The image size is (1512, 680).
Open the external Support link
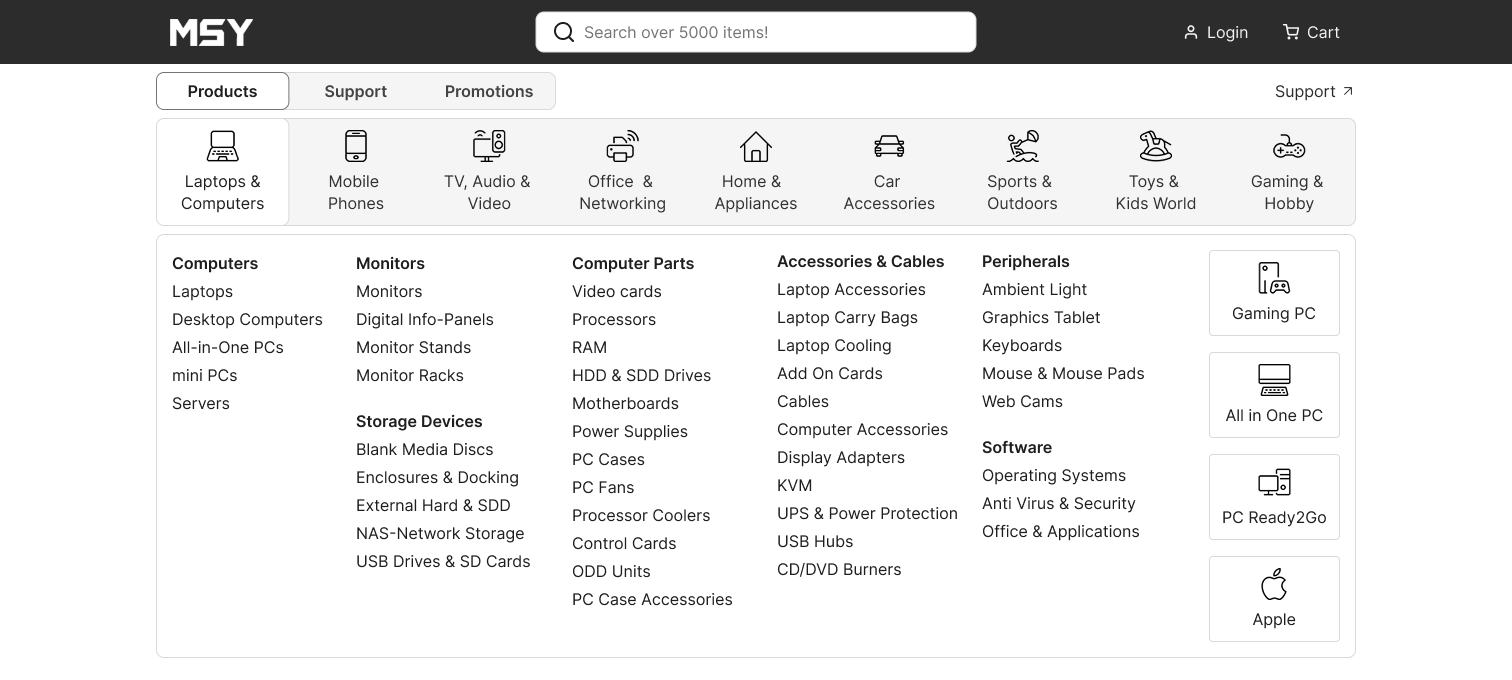pos(1313,91)
